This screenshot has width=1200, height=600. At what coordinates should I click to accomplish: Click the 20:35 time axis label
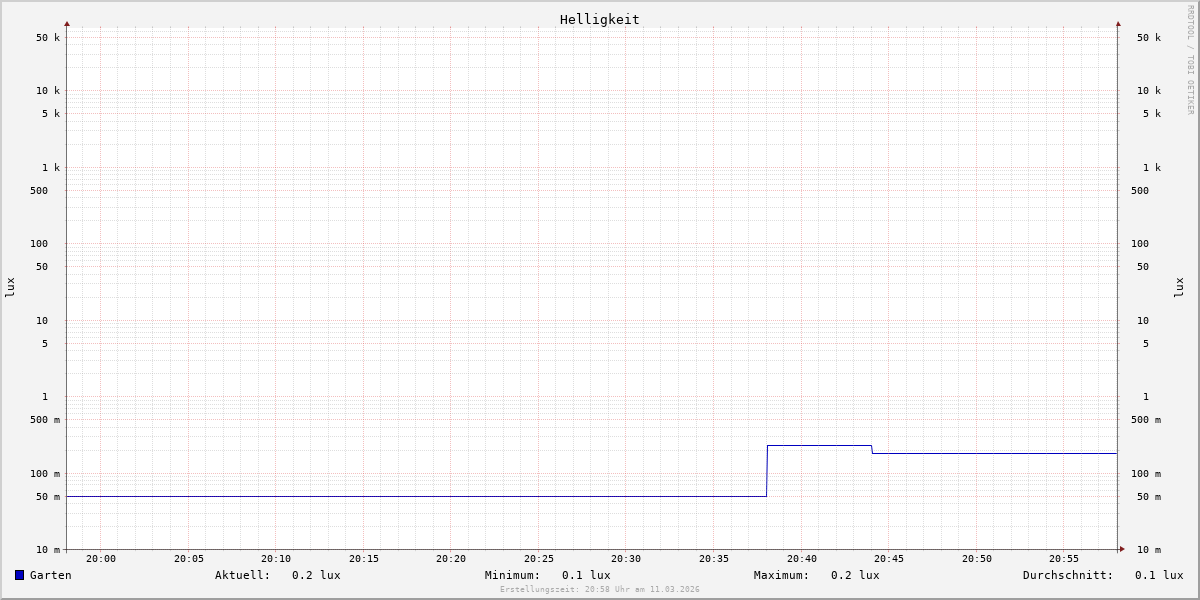pyautogui.click(x=714, y=559)
